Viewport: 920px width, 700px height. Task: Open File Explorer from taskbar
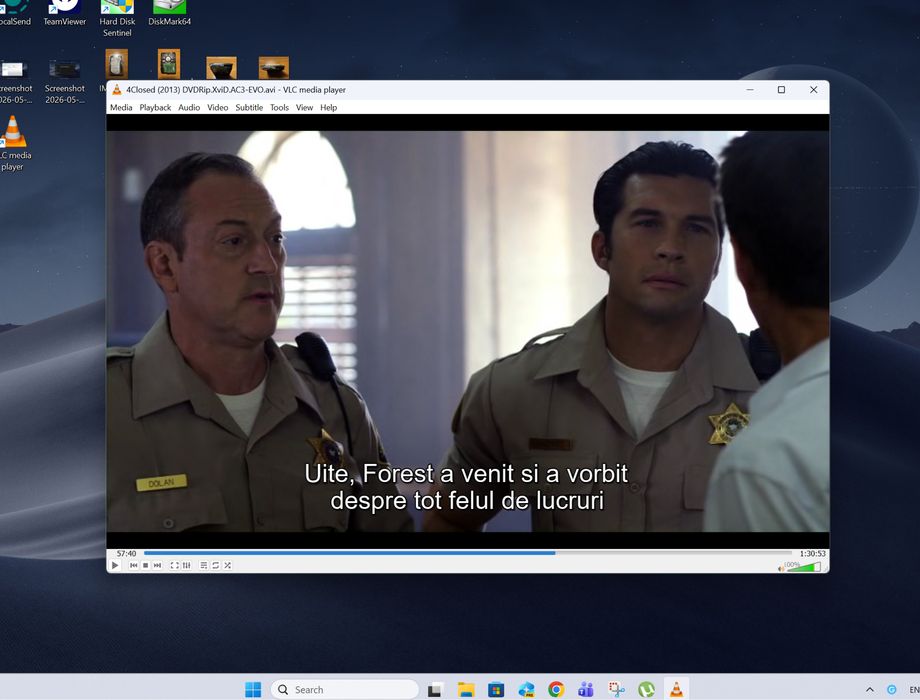(466, 689)
